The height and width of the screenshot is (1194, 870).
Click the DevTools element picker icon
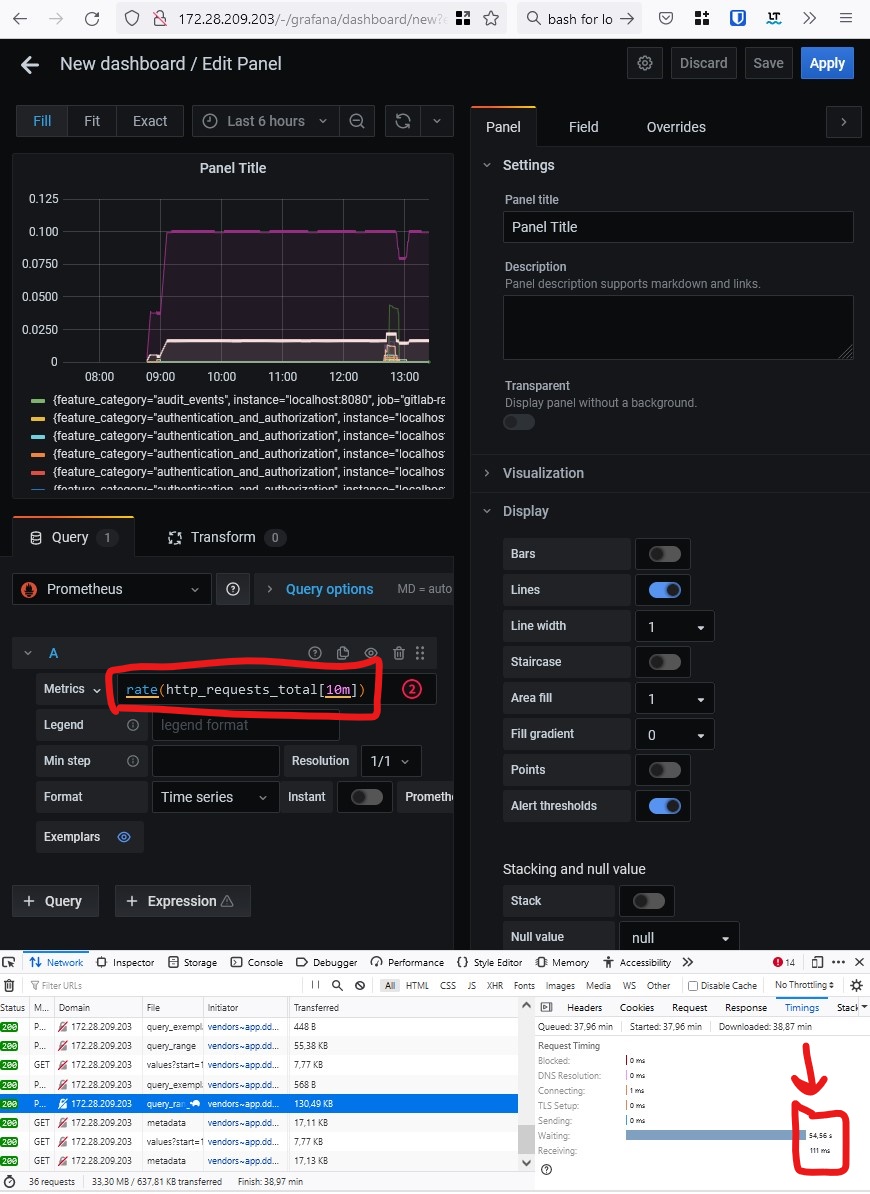click(x=9, y=963)
